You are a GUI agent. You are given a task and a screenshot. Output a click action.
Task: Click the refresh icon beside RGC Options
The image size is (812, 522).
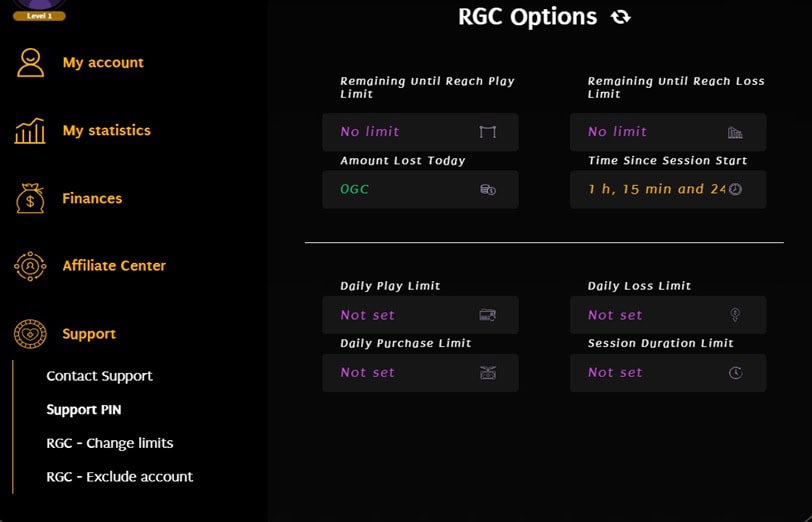point(621,17)
